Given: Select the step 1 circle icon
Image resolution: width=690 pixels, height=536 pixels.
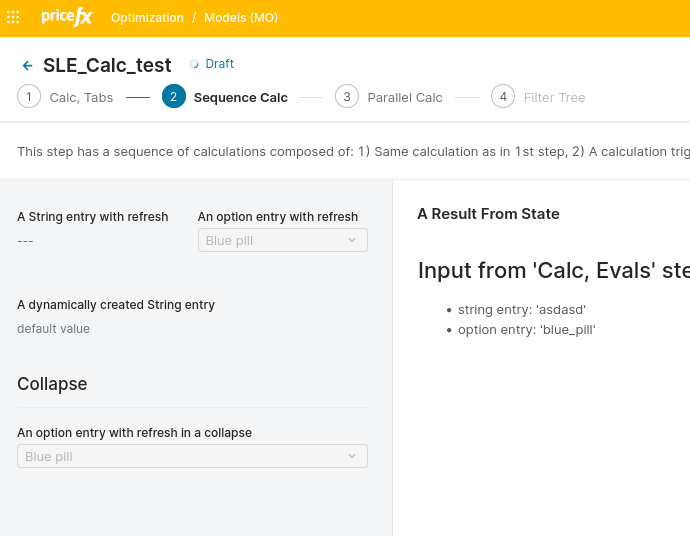Looking at the screenshot, I should [29, 97].
